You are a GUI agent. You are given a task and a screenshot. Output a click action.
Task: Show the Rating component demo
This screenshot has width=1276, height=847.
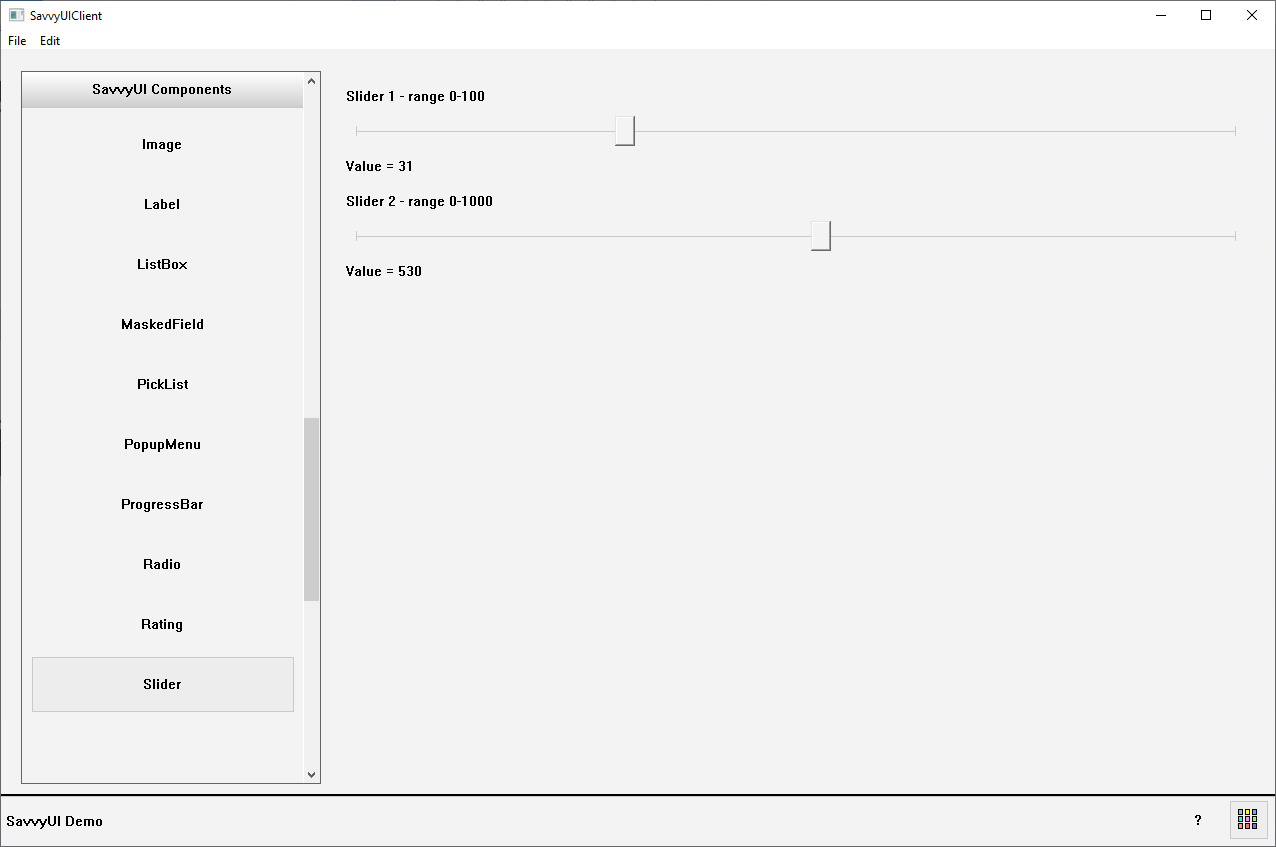(162, 625)
